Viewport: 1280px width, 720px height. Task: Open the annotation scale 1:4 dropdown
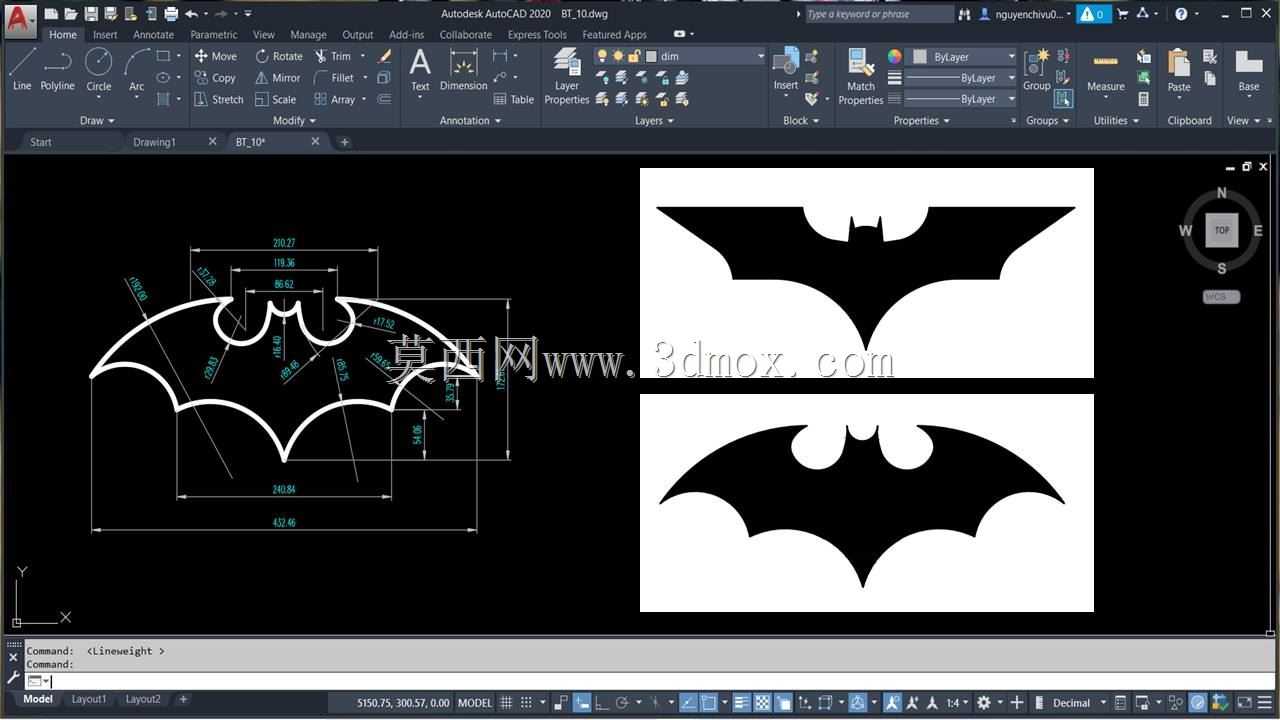(958, 703)
